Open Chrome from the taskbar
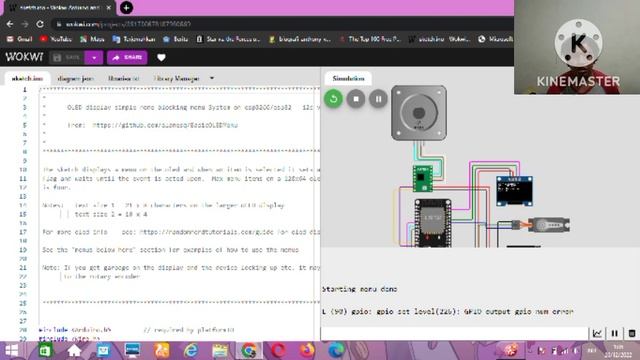The height and width of the screenshot is (360, 640). coord(249,351)
